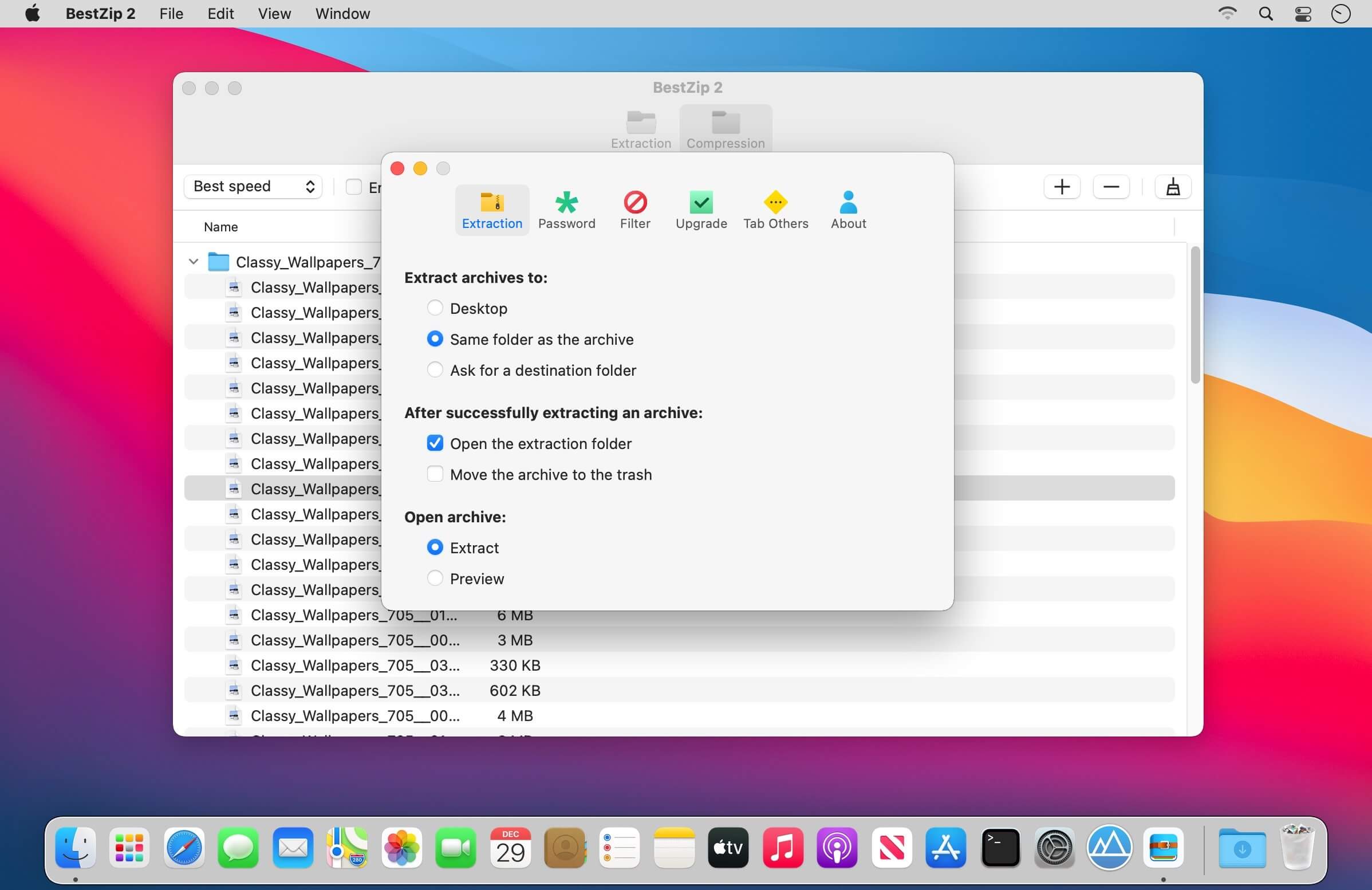This screenshot has height=890, width=1372.
Task: Toggle 'Open the extraction folder' checkbox
Action: [x=435, y=443]
